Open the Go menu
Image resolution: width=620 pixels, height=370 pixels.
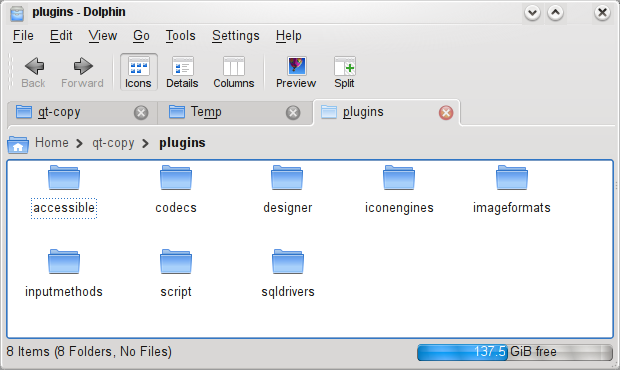[x=141, y=36]
